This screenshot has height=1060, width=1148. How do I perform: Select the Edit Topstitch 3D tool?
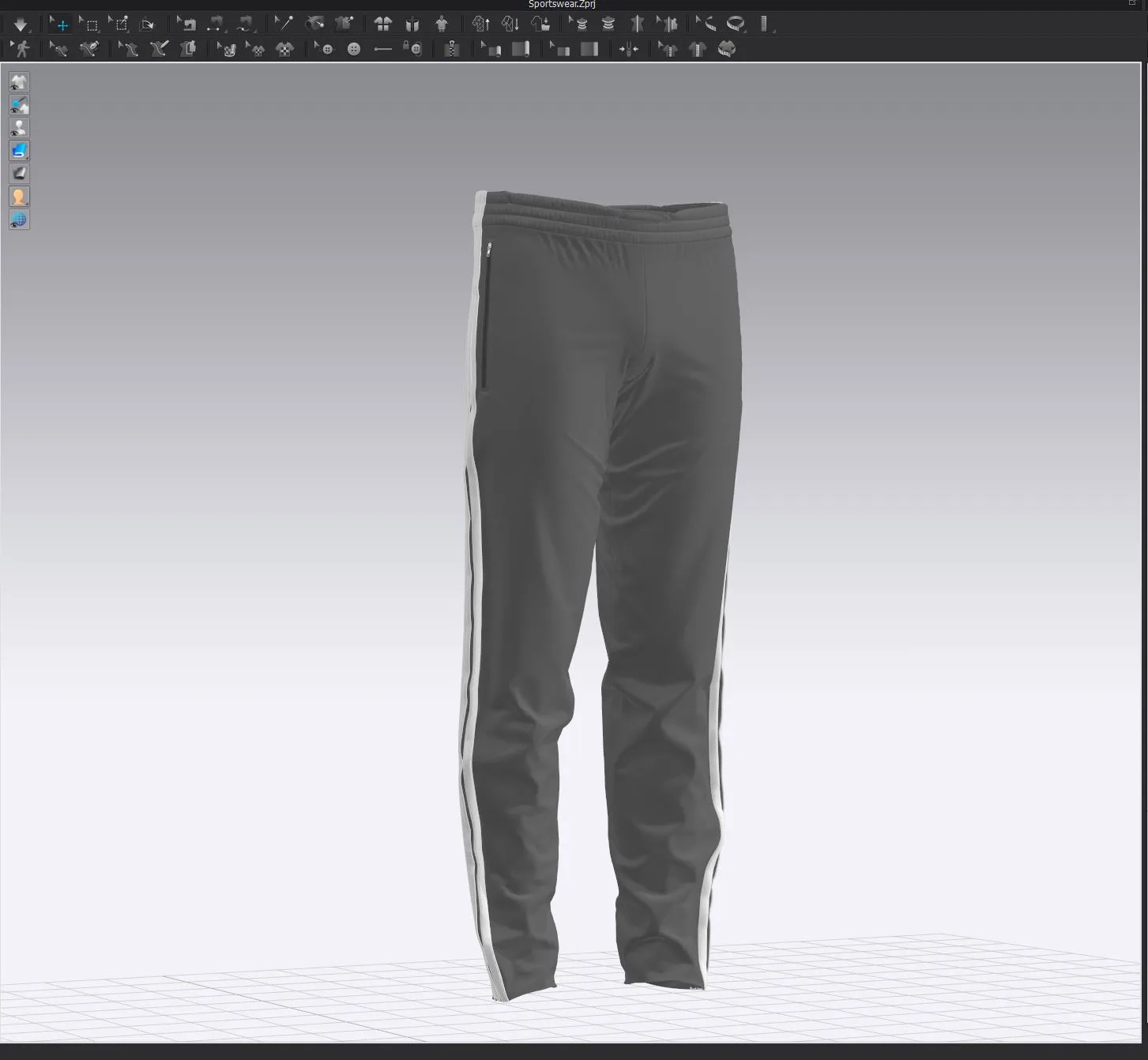[668, 49]
